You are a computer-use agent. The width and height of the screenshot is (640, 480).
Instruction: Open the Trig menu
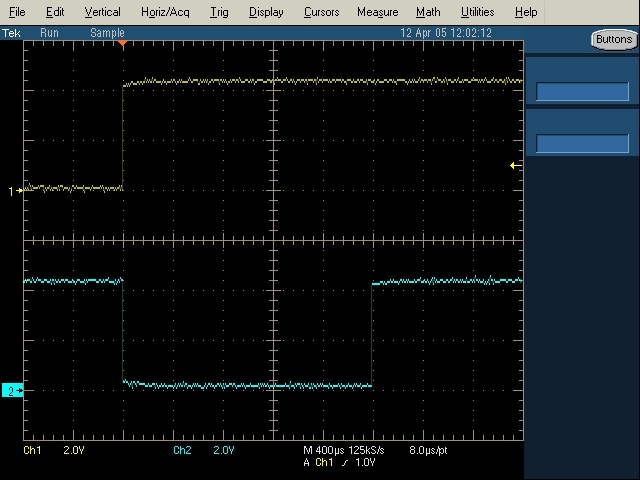[x=219, y=12]
